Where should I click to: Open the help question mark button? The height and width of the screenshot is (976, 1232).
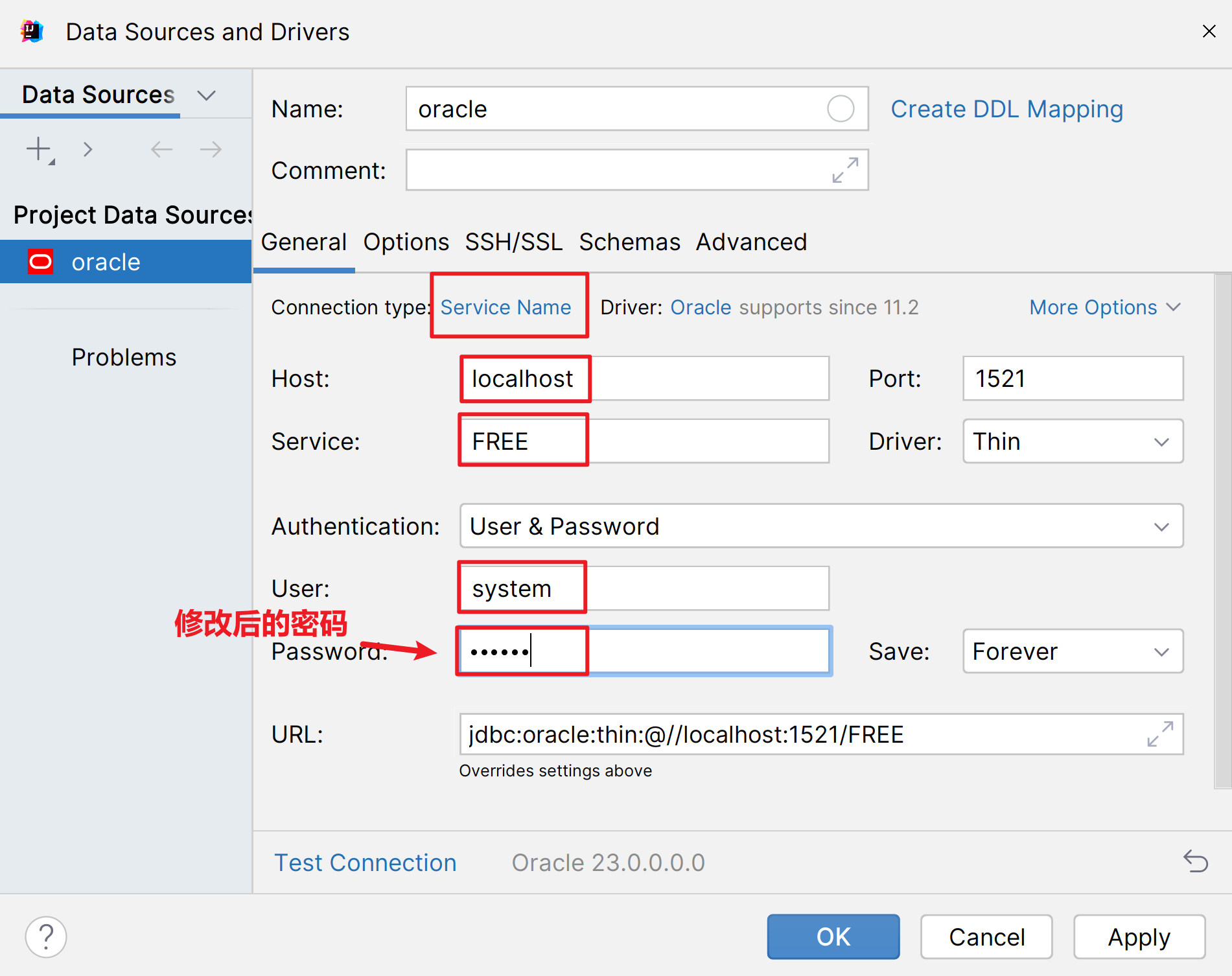coord(46,936)
